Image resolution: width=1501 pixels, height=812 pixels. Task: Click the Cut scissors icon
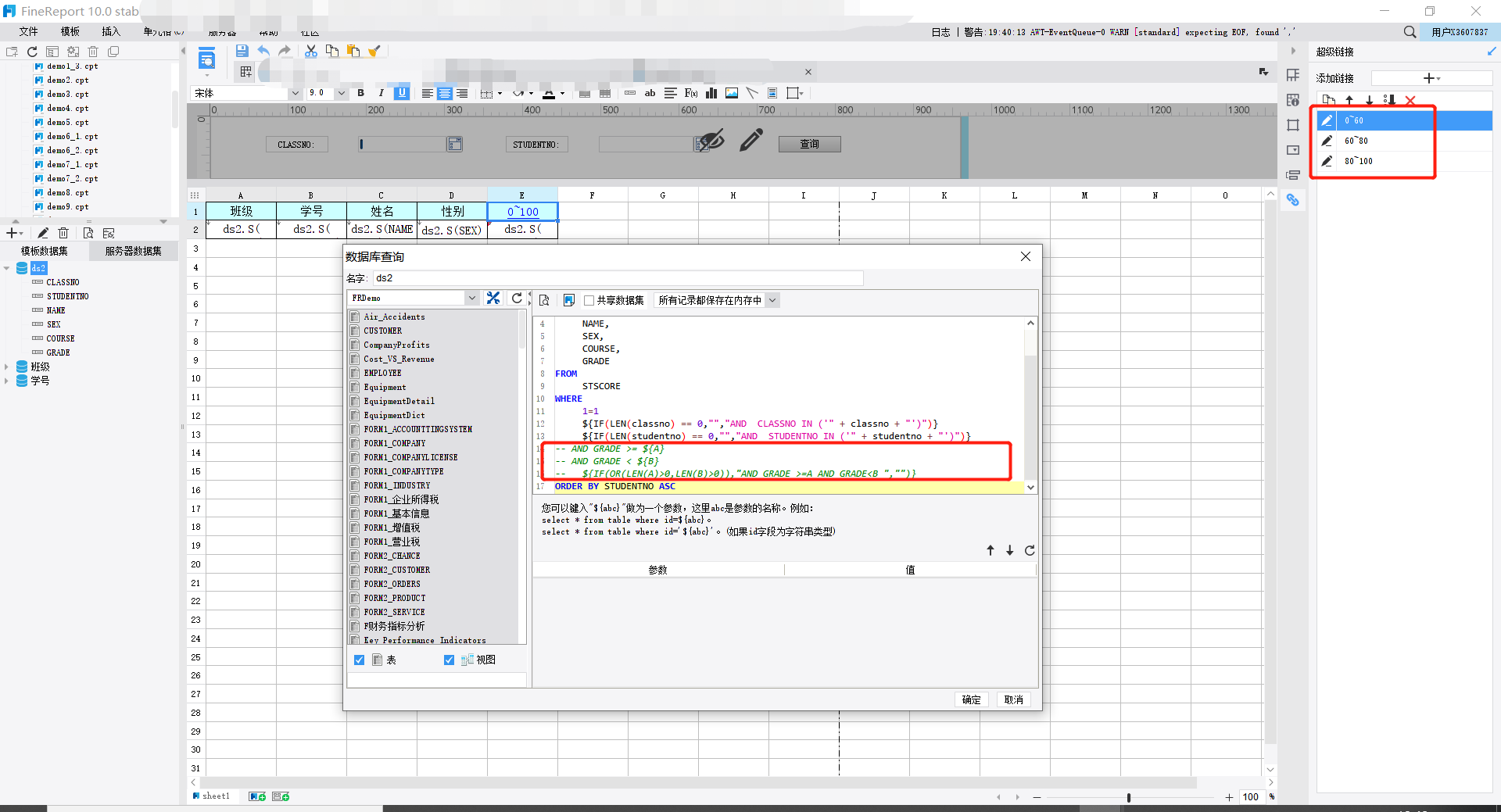click(x=311, y=51)
